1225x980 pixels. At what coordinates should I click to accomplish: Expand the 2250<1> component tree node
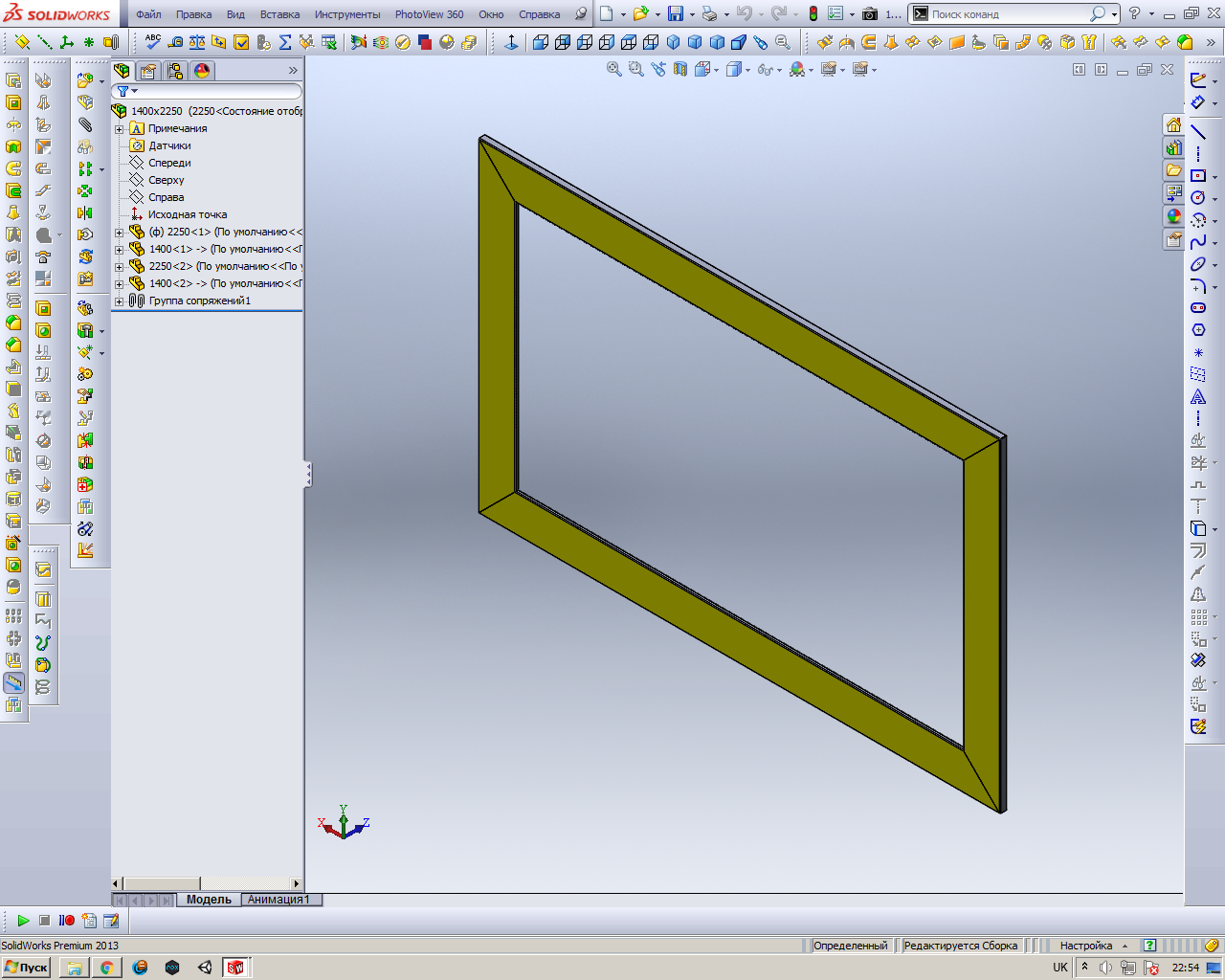(x=119, y=233)
